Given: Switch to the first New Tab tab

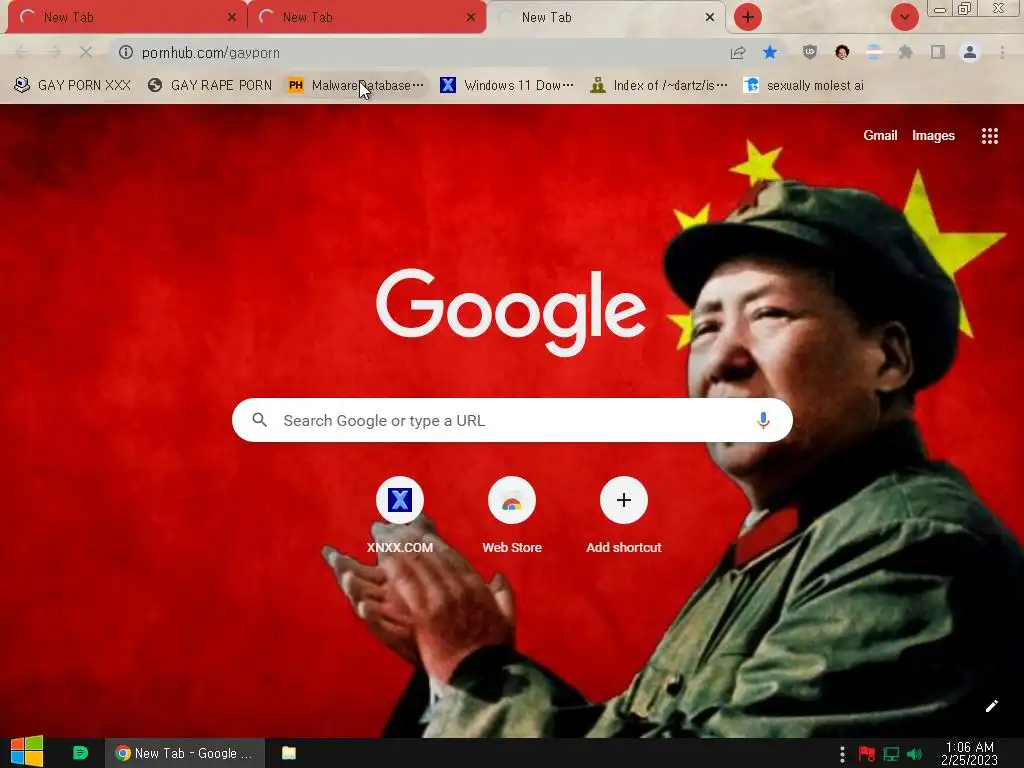Looking at the screenshot, I should coord(127,18).
